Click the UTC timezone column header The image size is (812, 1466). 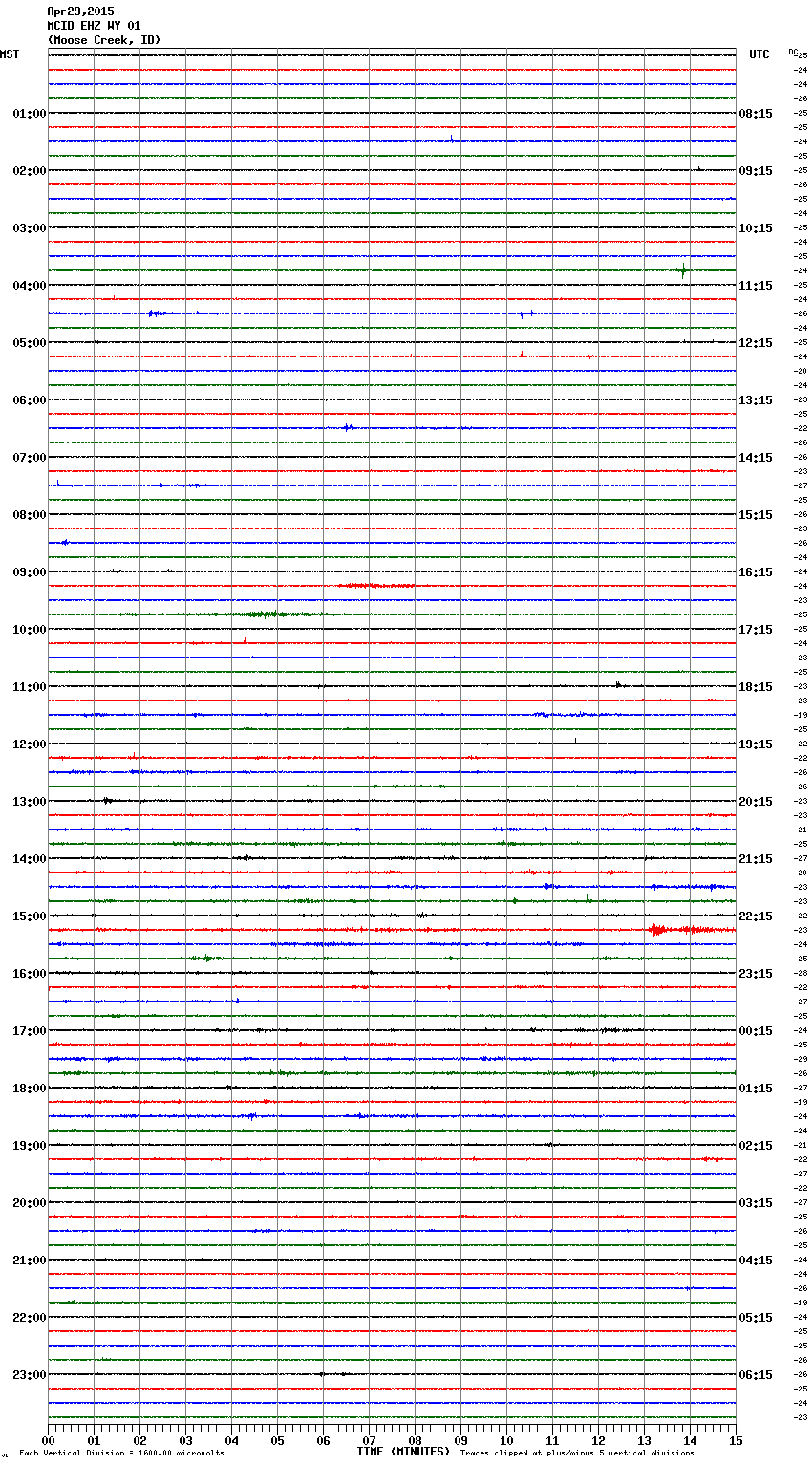(759, 54)
